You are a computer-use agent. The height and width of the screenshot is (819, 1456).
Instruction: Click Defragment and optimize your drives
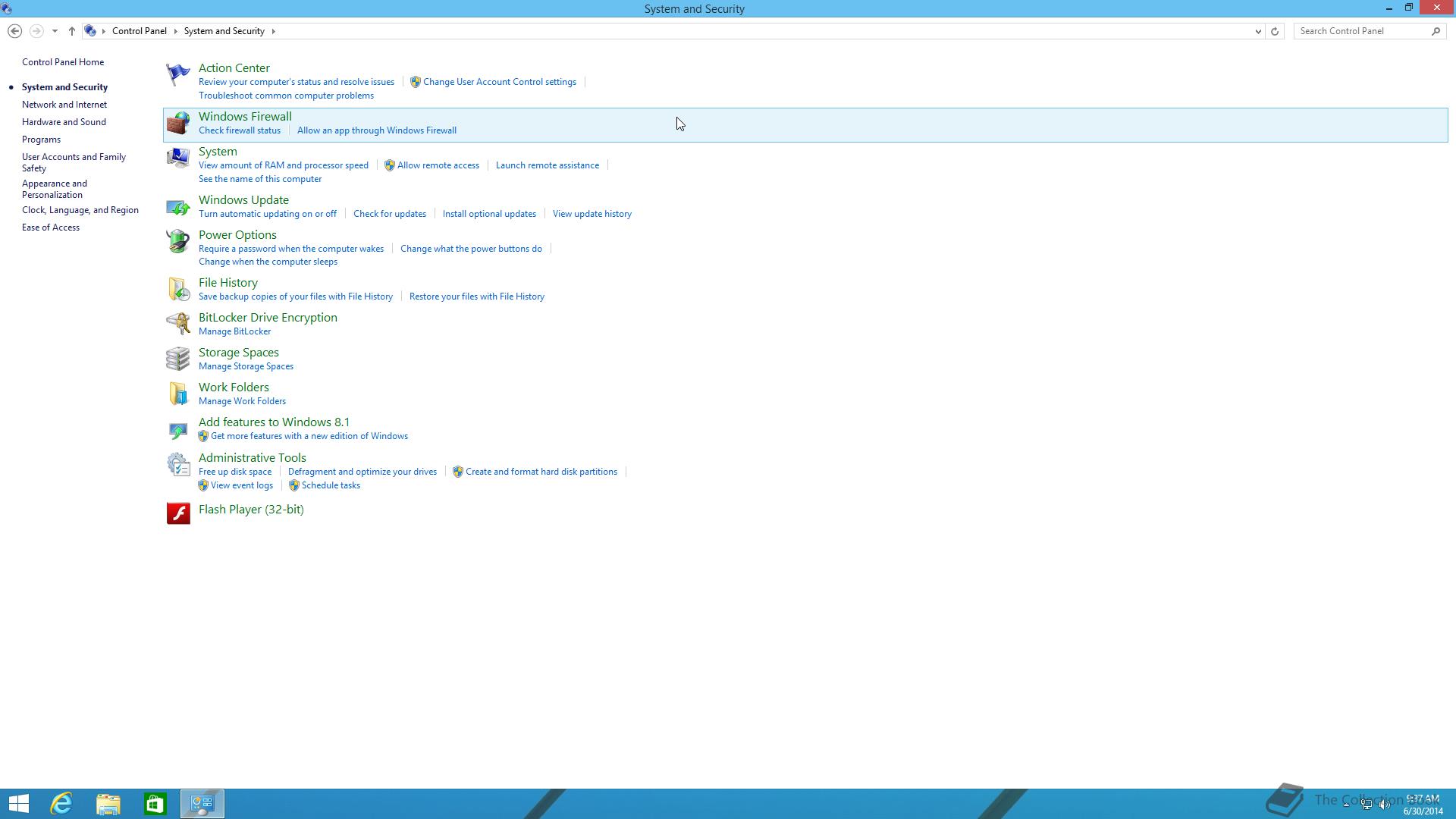362,472
